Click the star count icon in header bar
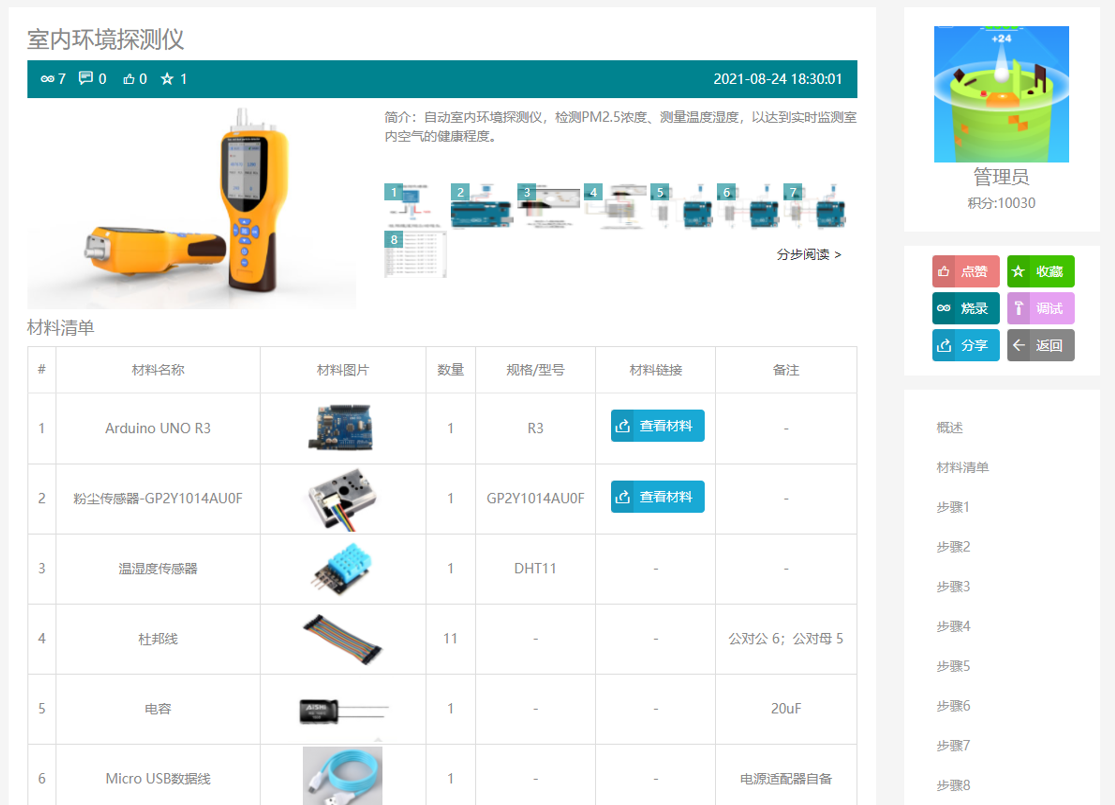Viewport: 1115px width, 805px height. (x=167, y=79)
